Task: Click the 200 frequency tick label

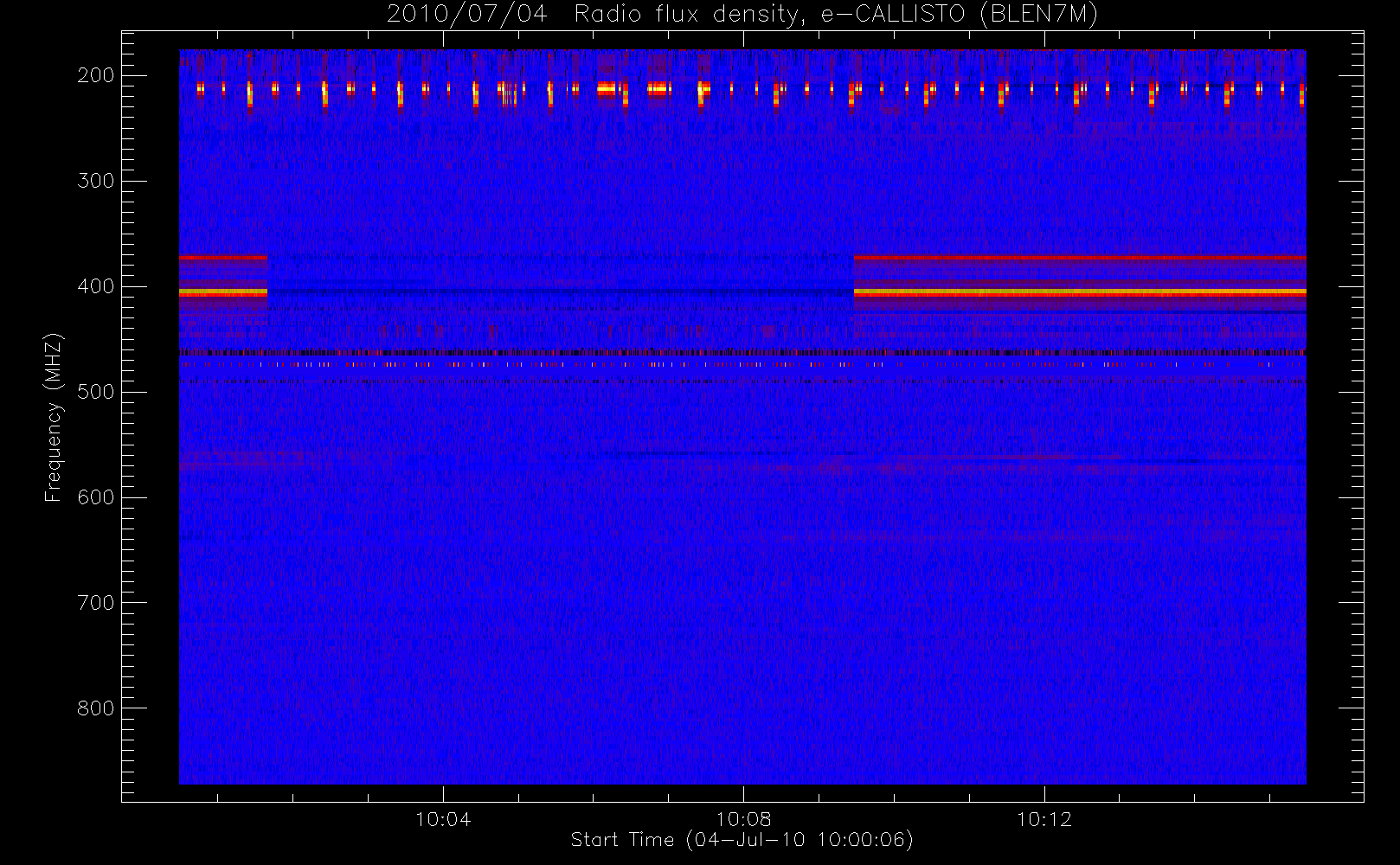Action: tap(96, 75)
